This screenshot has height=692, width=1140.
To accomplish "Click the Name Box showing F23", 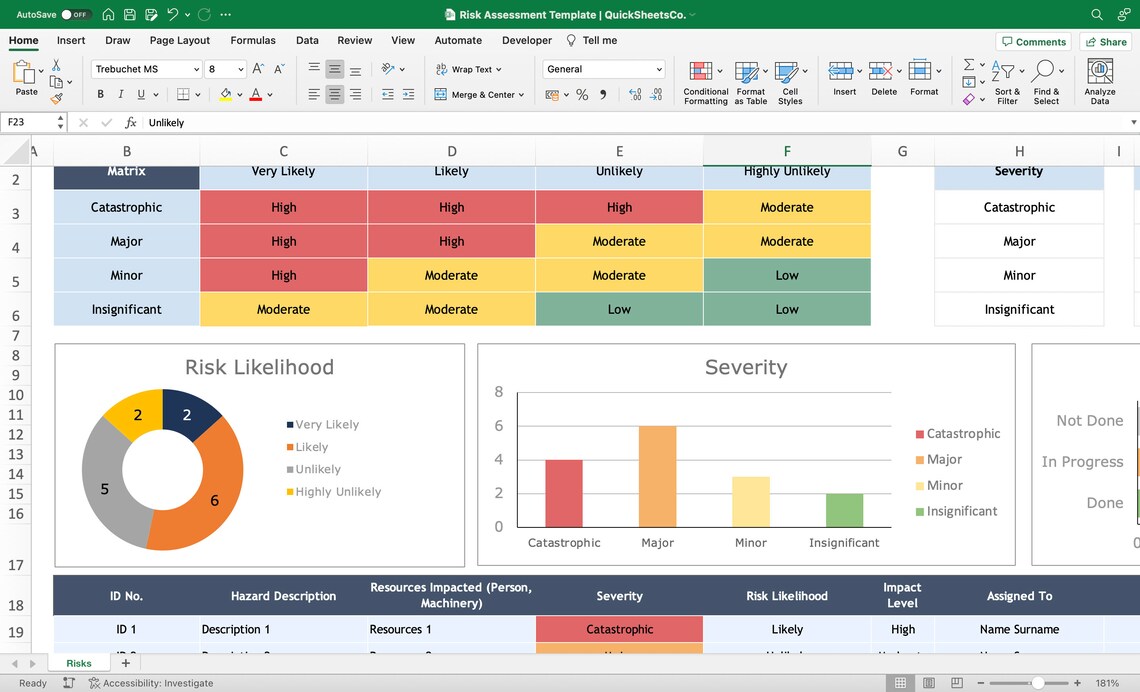I will [x=30, y=122].
